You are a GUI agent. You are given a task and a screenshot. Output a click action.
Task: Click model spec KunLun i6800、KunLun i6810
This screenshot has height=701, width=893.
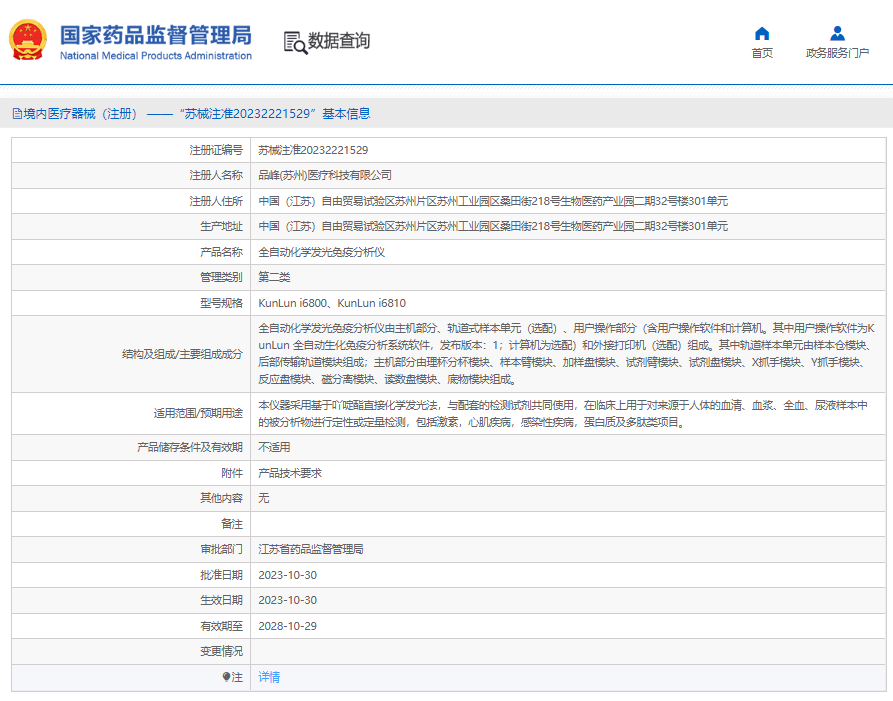coord(332,303)
